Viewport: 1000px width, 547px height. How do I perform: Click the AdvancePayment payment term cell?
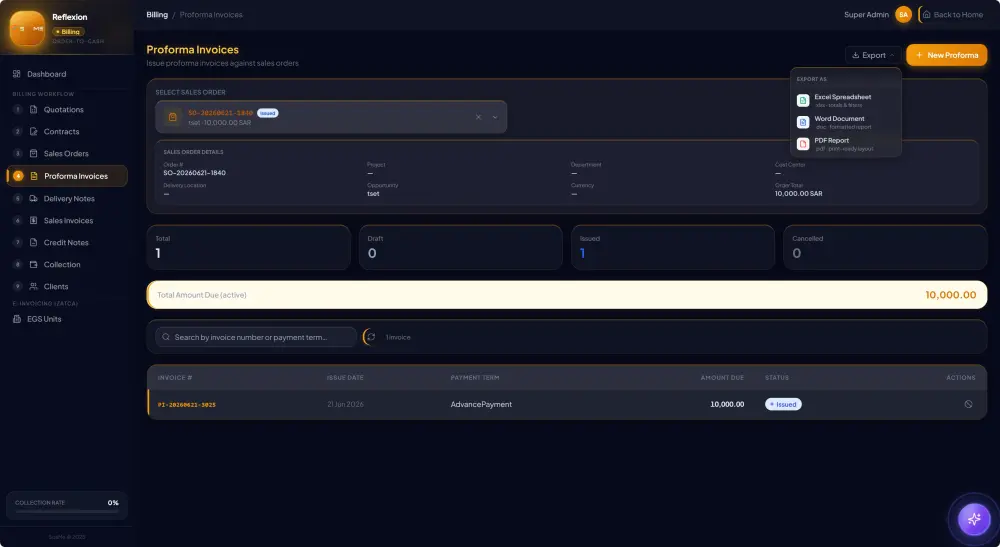481,405
